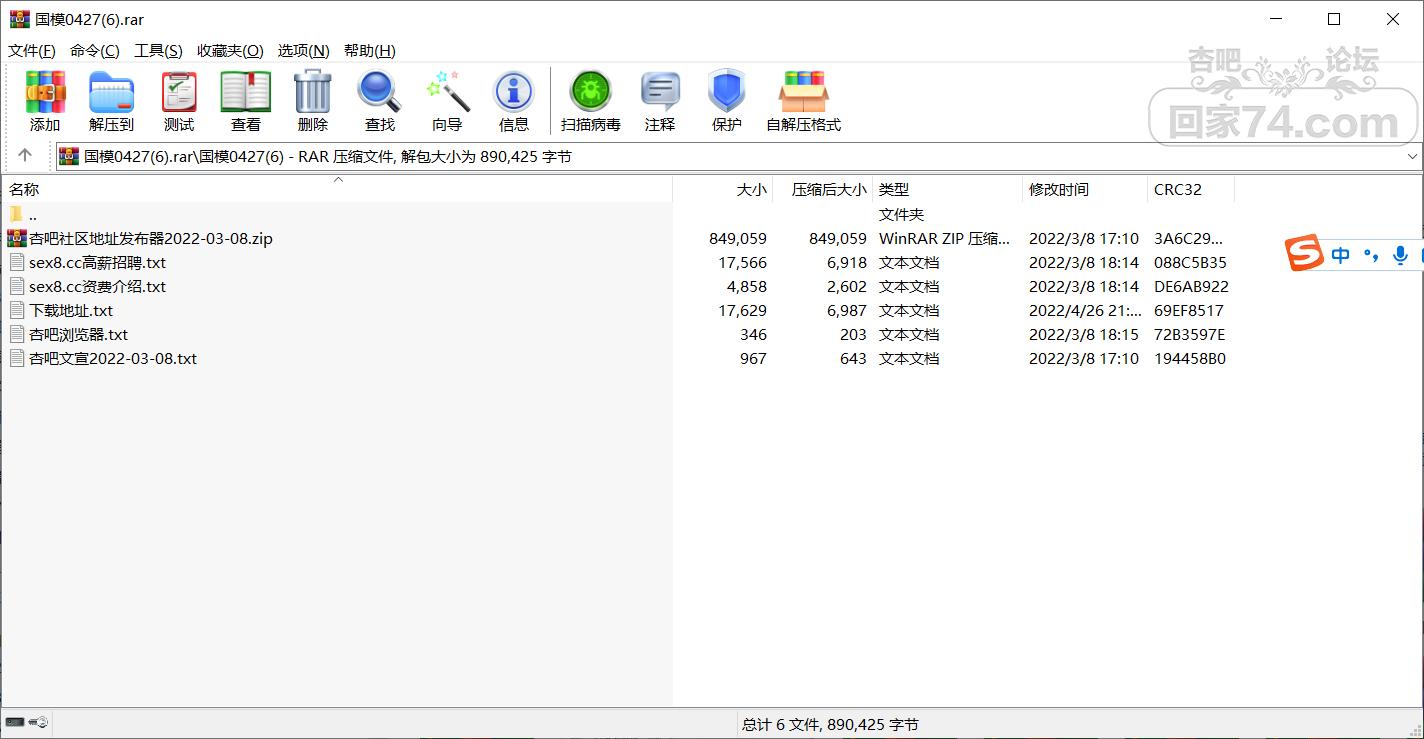This screenshot has width=1424, height=739.
Task: Click the SFX (自解压格式) icon
Action: (x=803, y=102)
